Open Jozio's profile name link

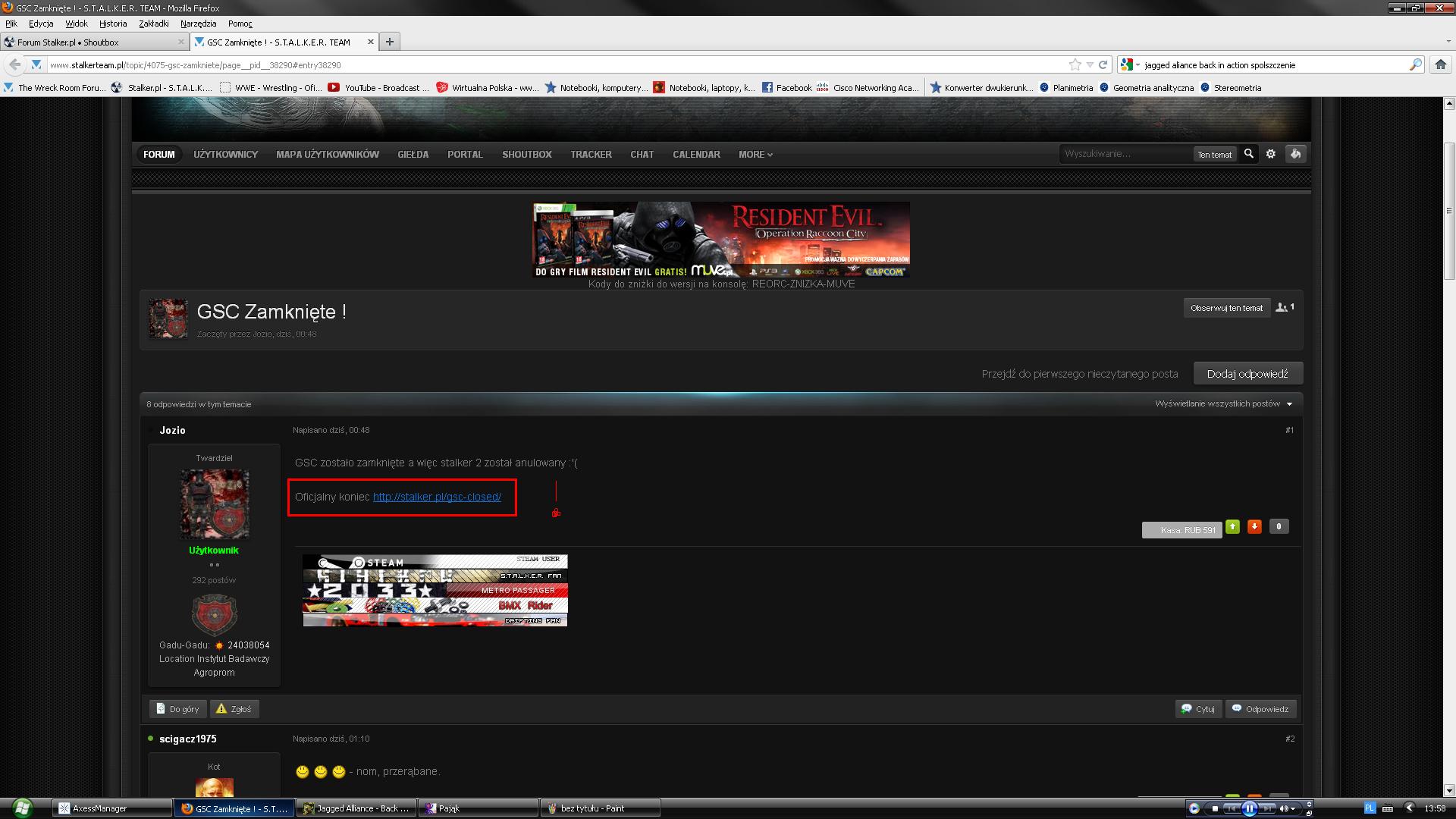pyautogui.click(x=172, y=430)
